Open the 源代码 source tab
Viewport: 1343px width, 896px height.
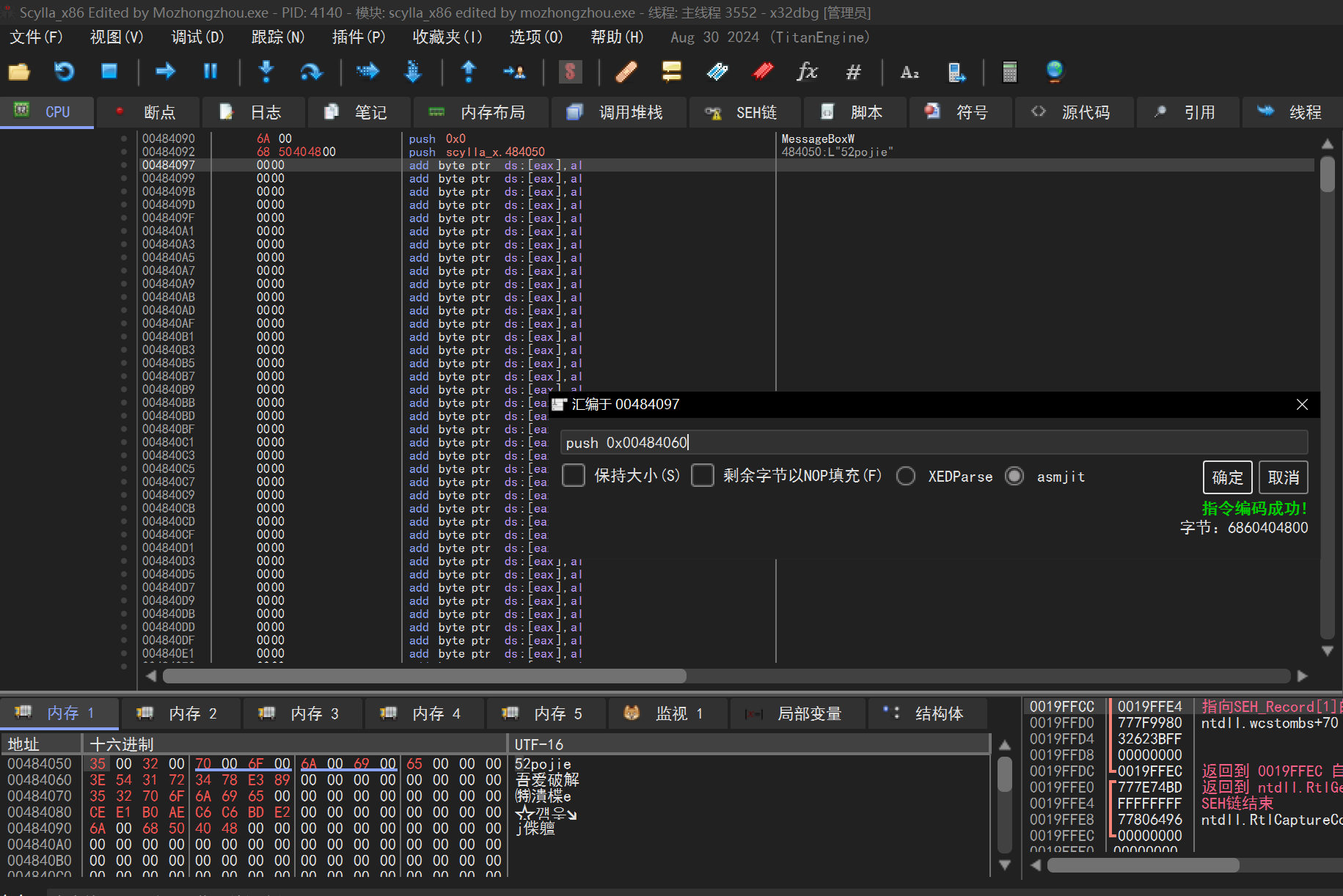(1074, 112)
